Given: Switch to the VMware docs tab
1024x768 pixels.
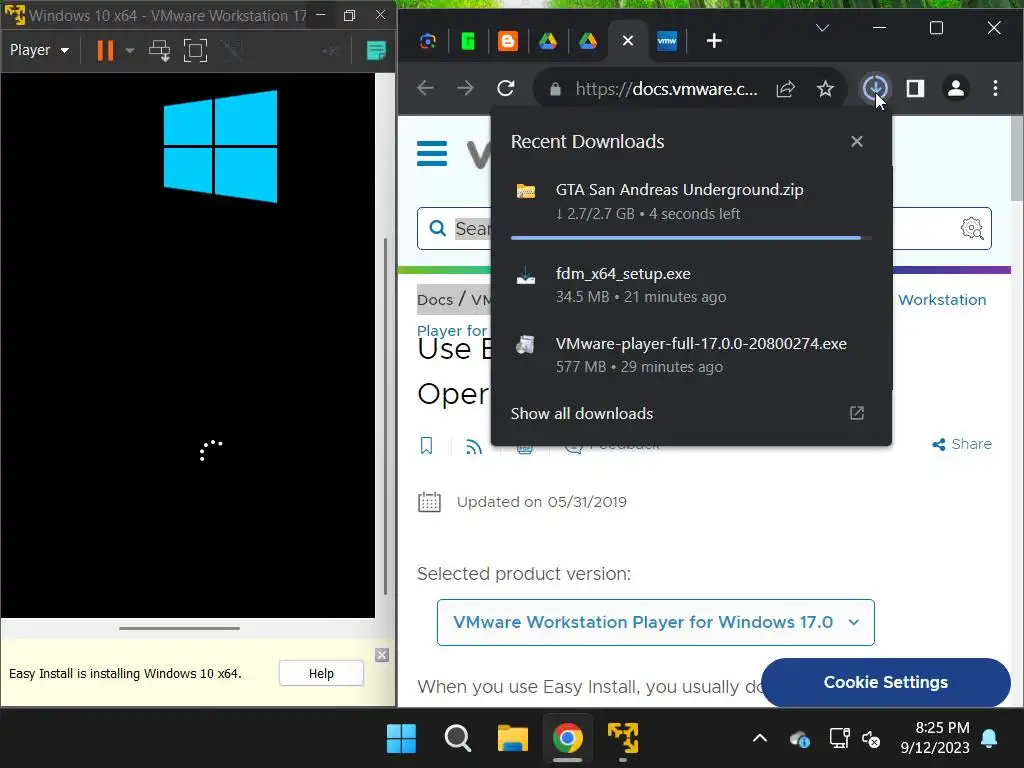Looking at the screenshot, I should click(x=667, y=41).
